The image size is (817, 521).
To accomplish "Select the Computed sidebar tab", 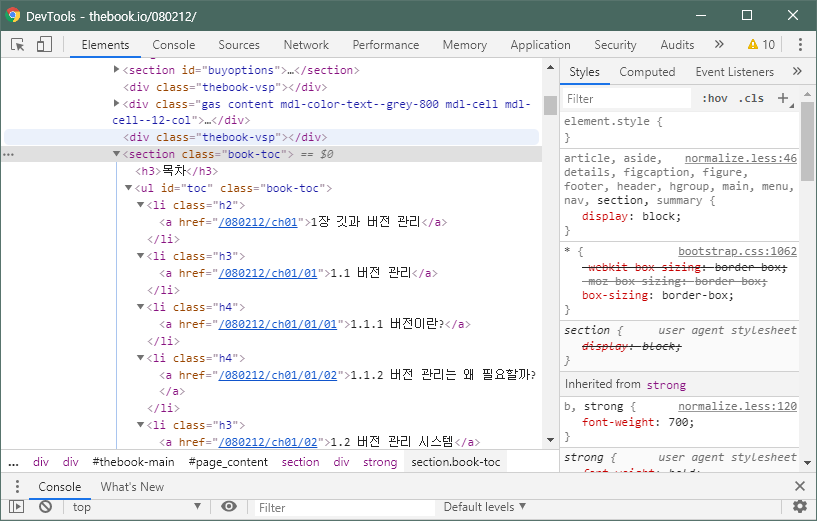I will (x=647, y=72).
